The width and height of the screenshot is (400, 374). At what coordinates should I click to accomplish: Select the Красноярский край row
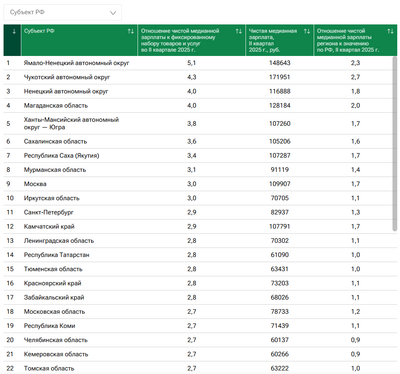tap(198, 283)
